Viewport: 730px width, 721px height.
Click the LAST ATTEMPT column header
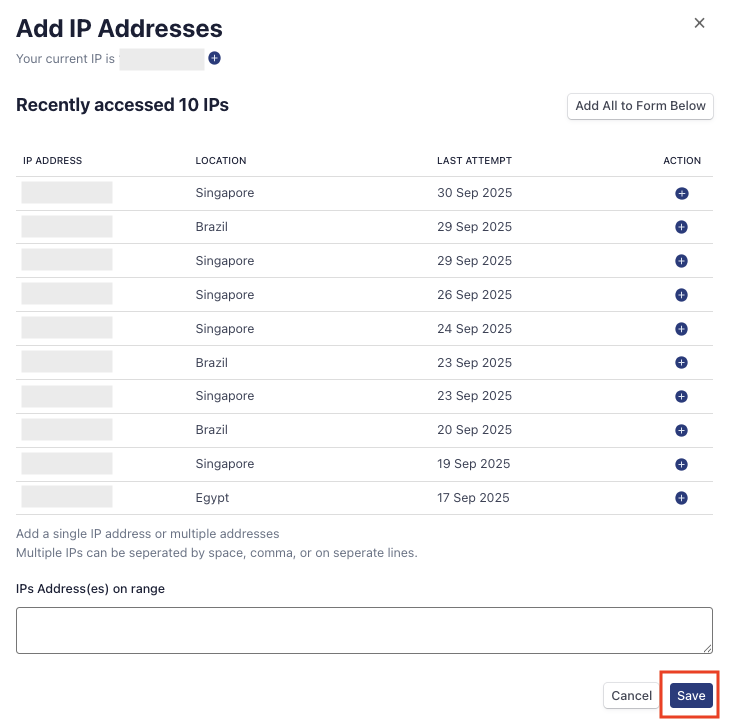[x=474, y=161]
